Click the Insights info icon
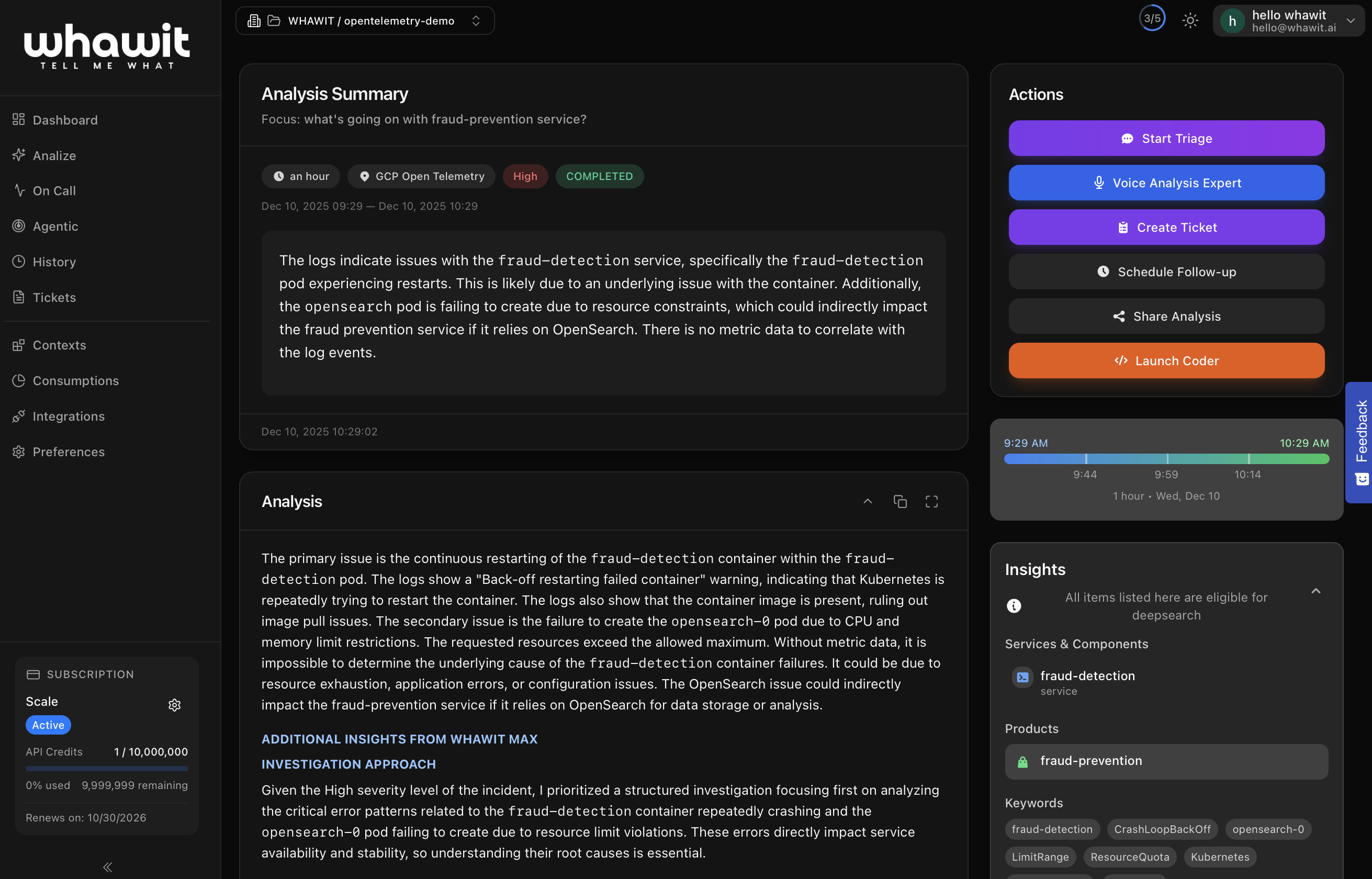This screenshot has width=1372, height=879. [x=1014, y=605]
